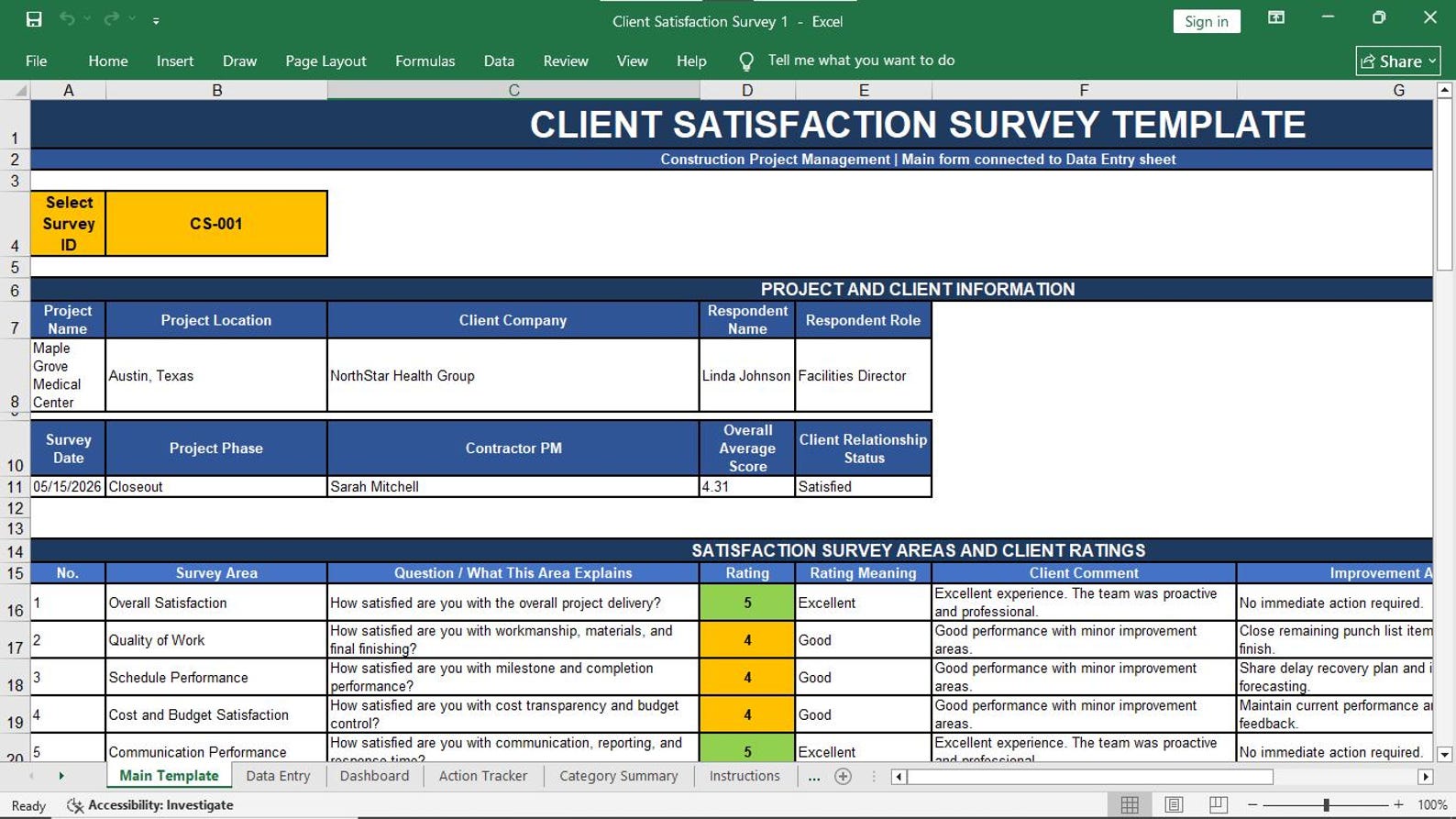Select the CS-001 Survey ID cell

(216, 223)
